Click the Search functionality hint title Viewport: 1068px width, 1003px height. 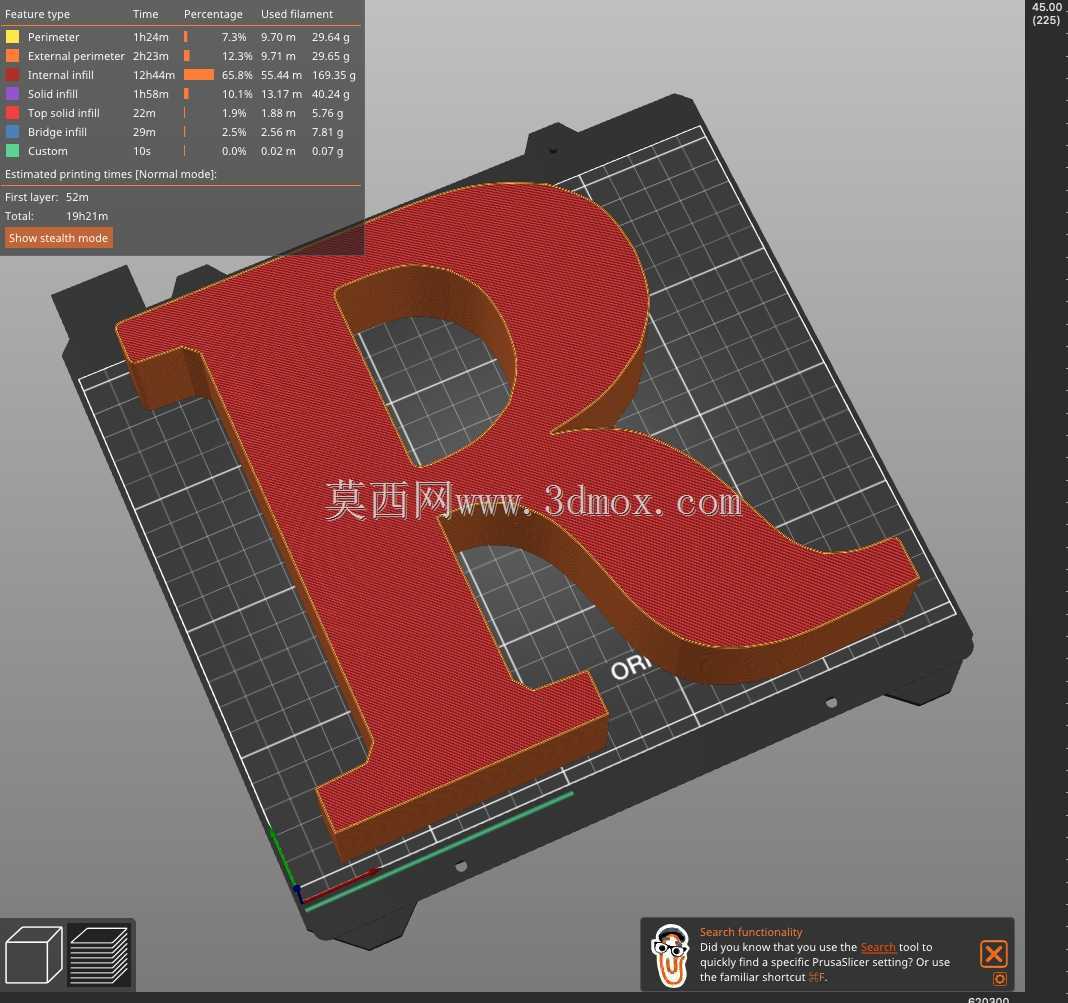[751, 932]
